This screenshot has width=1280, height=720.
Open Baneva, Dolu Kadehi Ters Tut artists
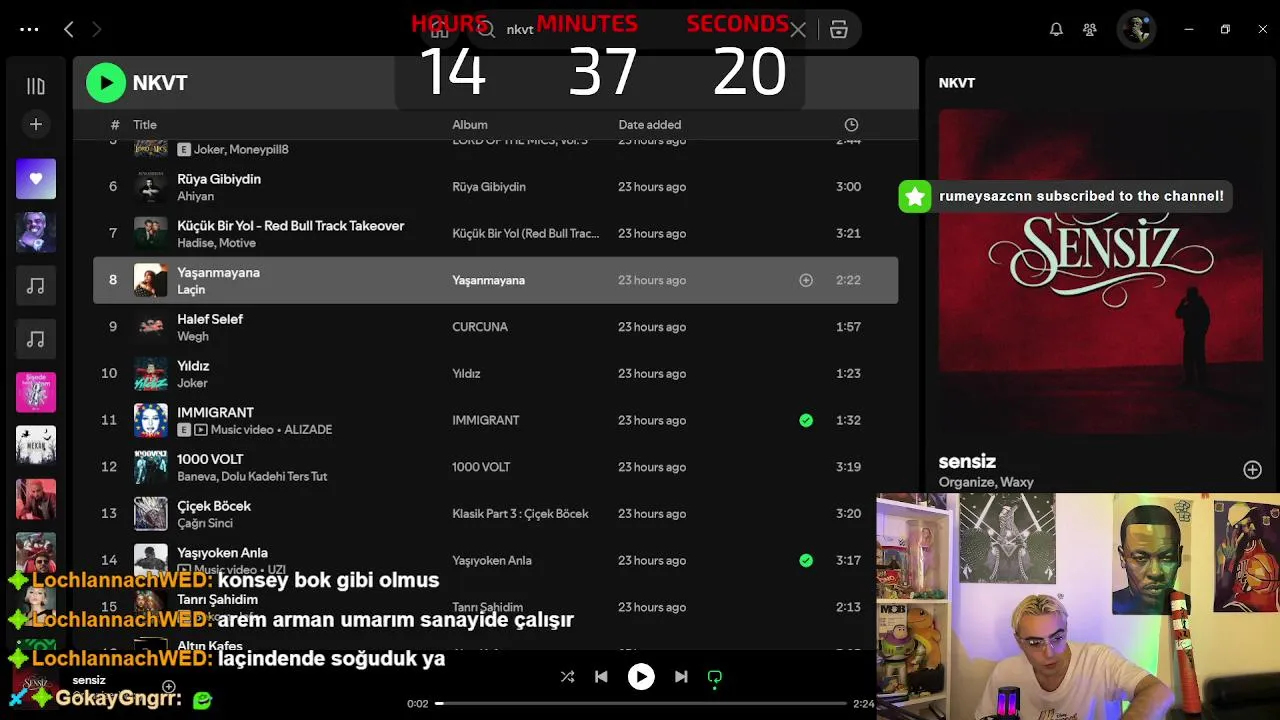tap(252, 477)
